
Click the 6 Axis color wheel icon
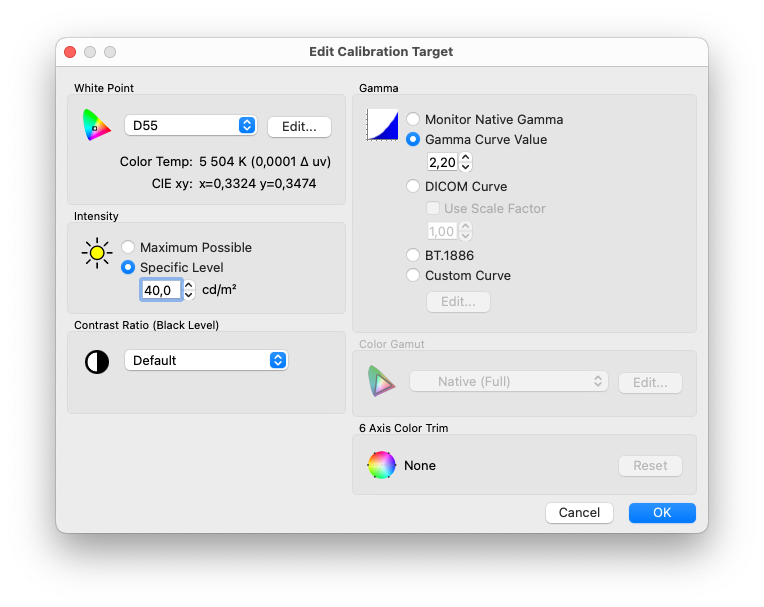(381, 465)
